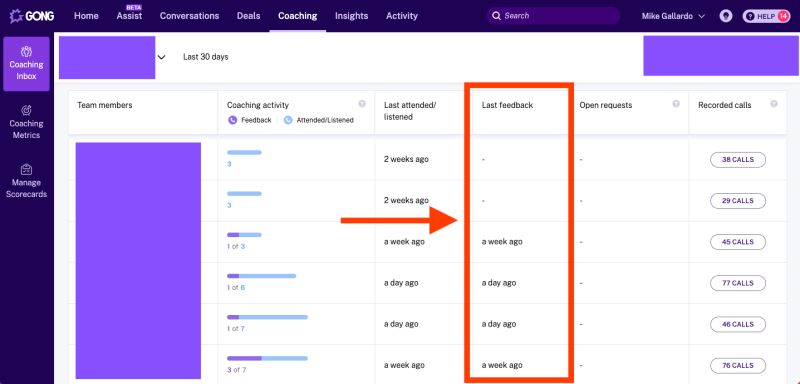The height and width of the screenshot is (384, 800).
Task: Click the Feedback legend phone icon
Action: [233, 120]
